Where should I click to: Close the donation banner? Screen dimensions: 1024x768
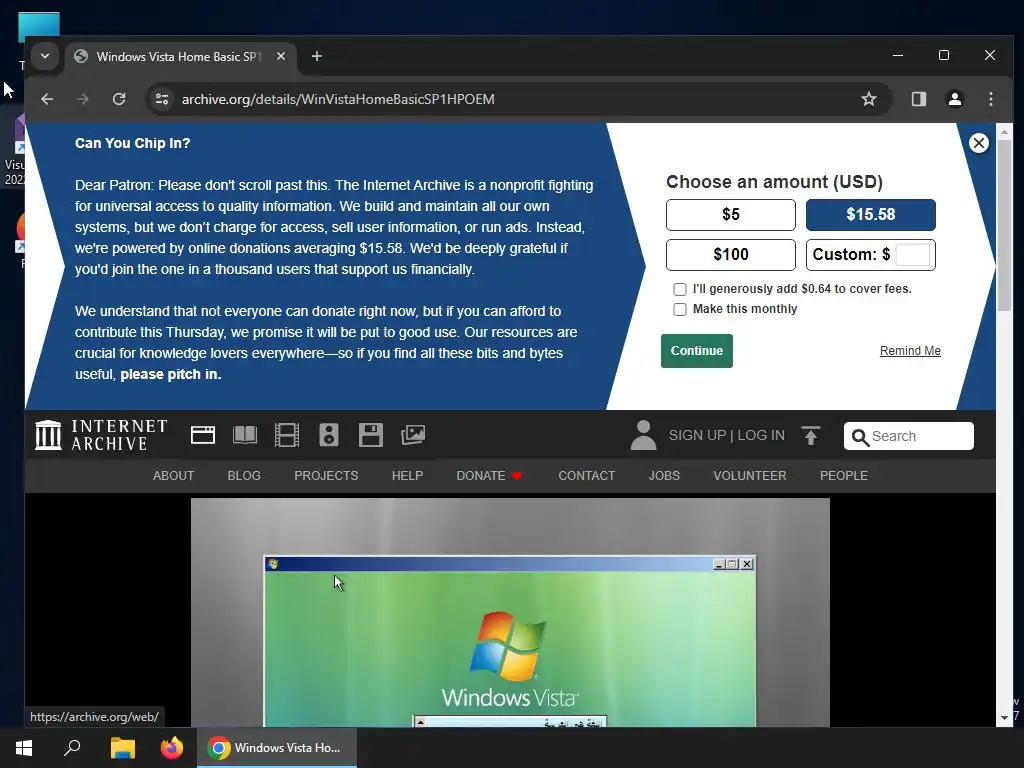point(978,143)
